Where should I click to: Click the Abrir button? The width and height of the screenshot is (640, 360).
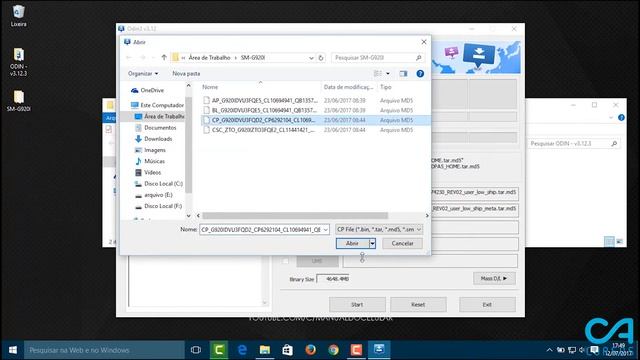pos(352,243)
